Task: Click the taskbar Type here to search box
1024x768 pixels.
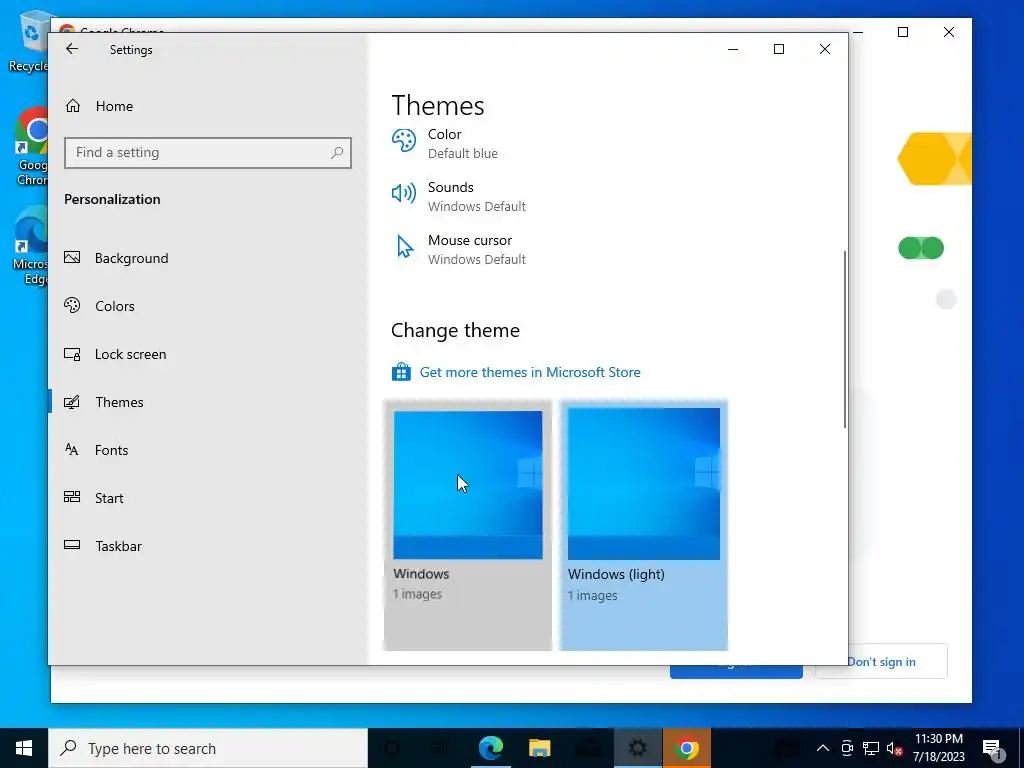Action: click(x=208, y=748)
